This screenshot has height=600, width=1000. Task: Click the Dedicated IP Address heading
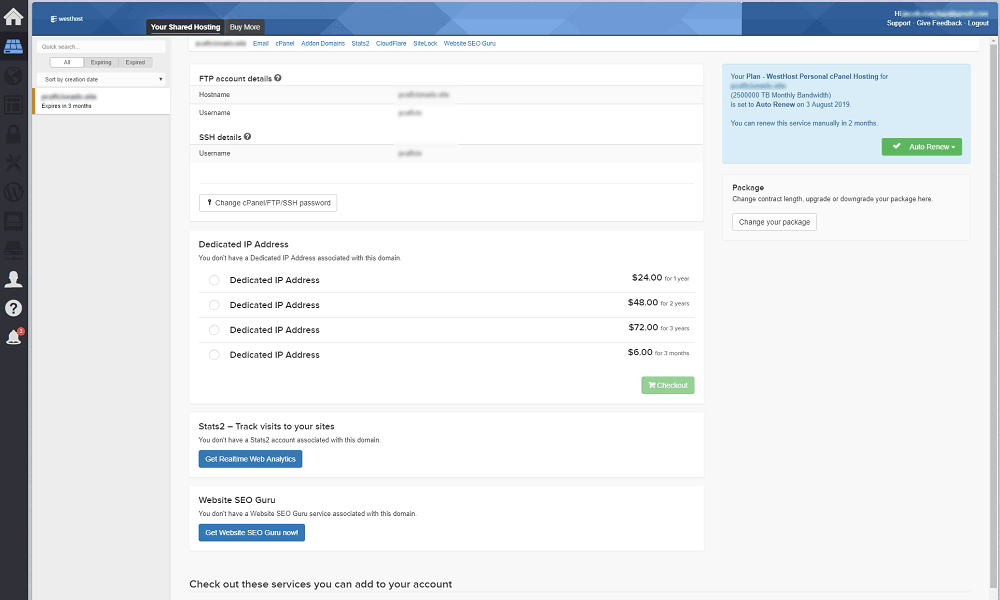[x=244, y=244]
